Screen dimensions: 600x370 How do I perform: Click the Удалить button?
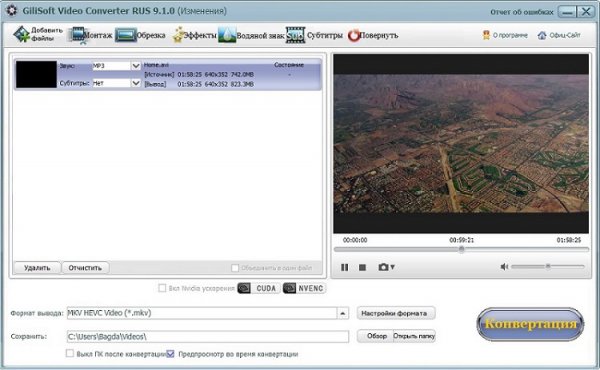coord(37,268)
